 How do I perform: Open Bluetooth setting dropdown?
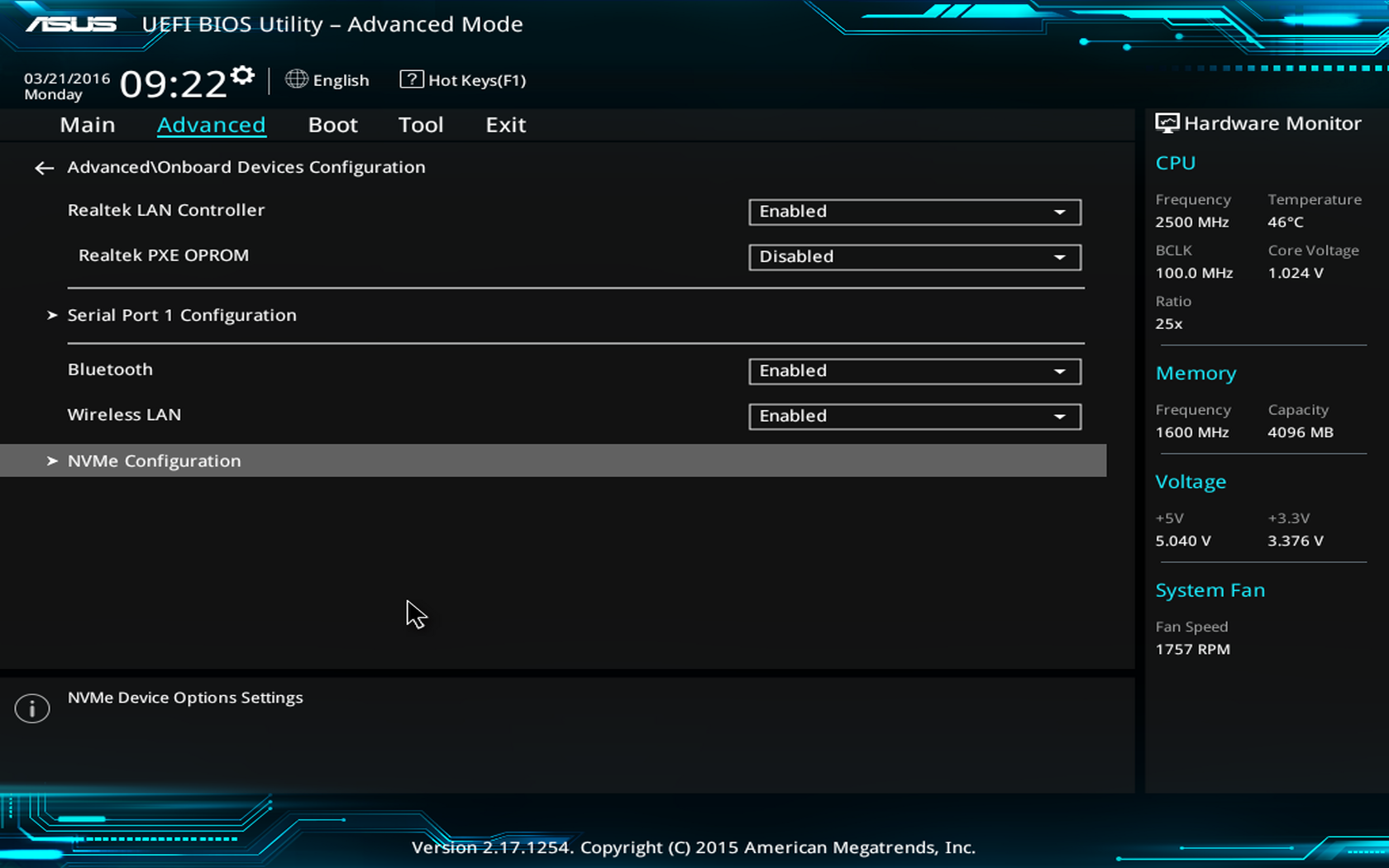pyautogui.click(x=914, y=371)
